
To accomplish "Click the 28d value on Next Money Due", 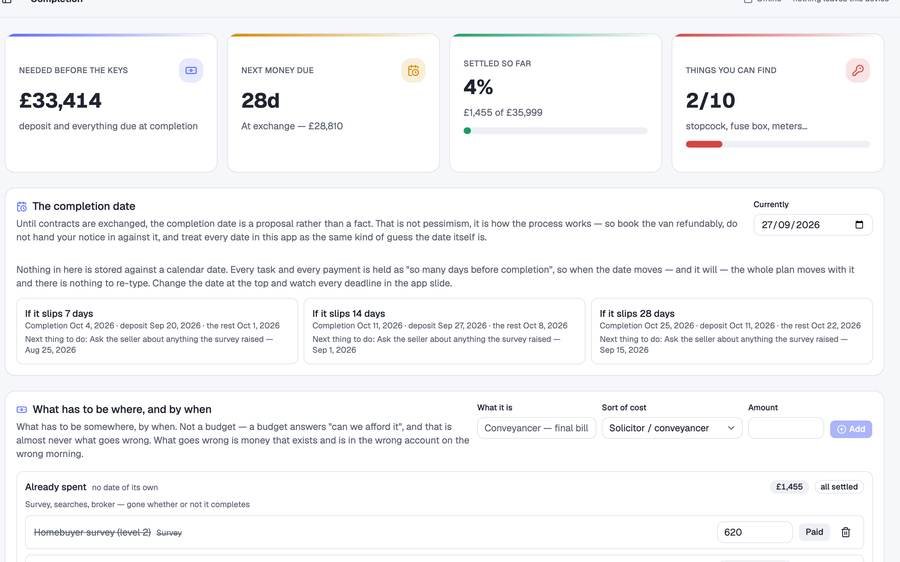I will point(261,101).
